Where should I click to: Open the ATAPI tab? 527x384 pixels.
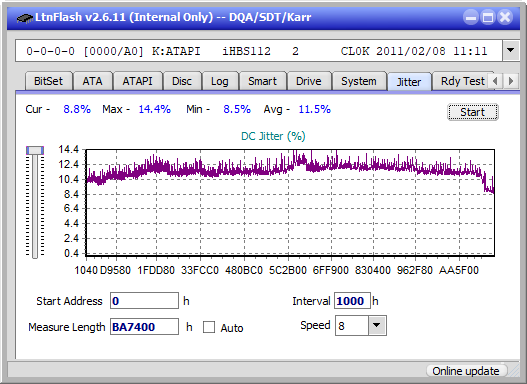click(137, 81)
